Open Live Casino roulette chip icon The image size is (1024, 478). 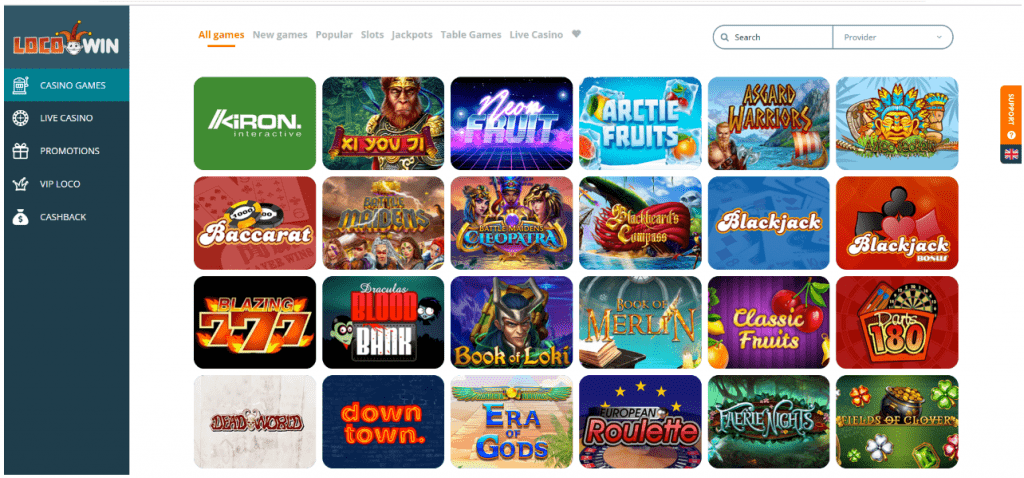[x=20, y=118]
